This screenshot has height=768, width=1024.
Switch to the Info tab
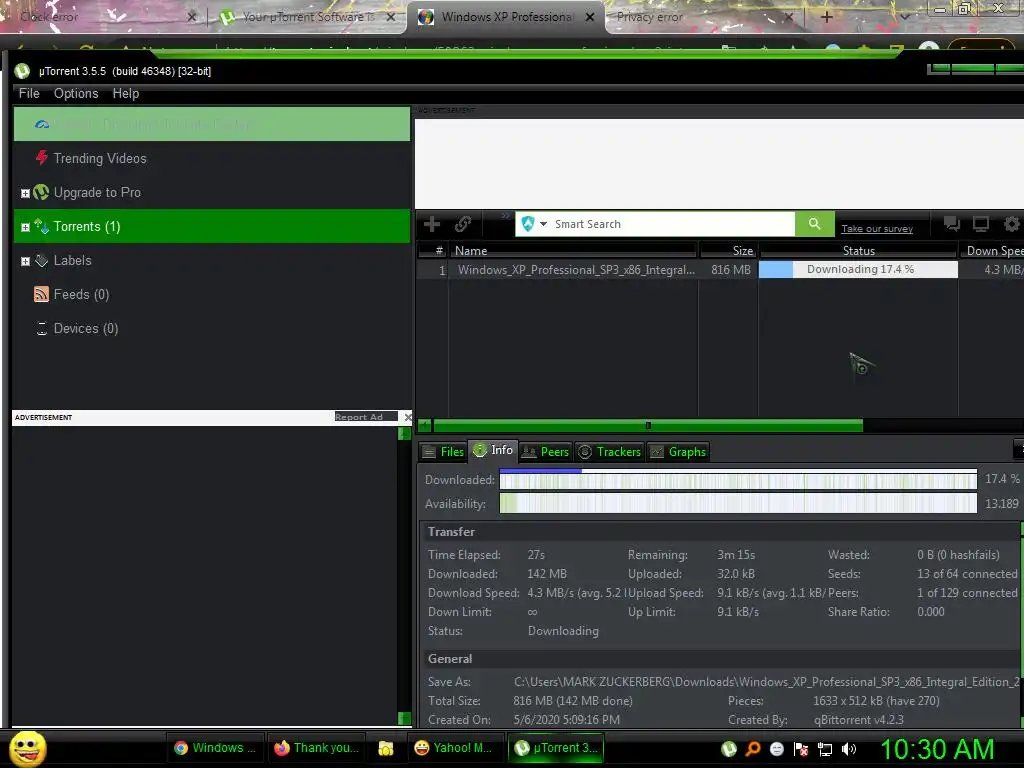coord(493,450)
